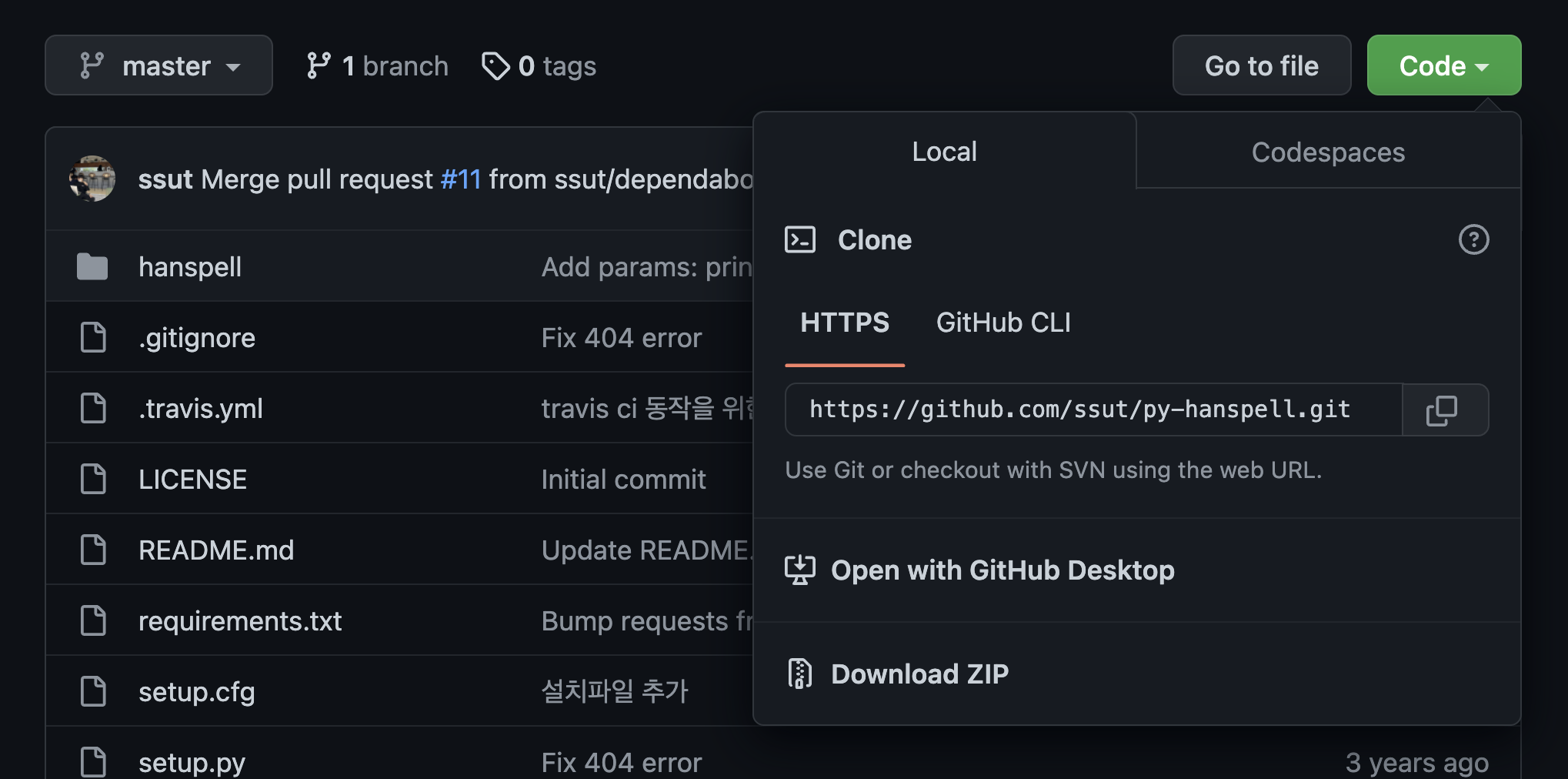The width and height of the screenshot is (1568, 779).
Task: Click the ZIP file icon
Action: point(800,674)
